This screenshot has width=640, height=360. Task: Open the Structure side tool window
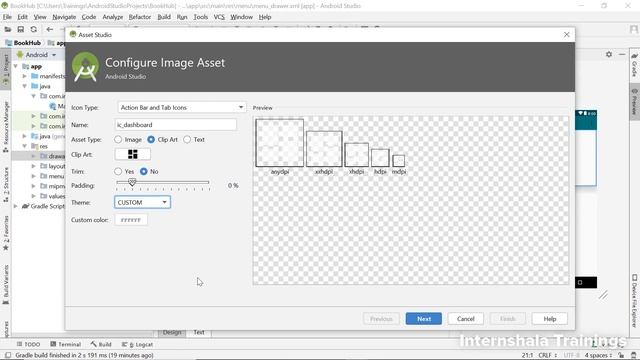point(6,184)
